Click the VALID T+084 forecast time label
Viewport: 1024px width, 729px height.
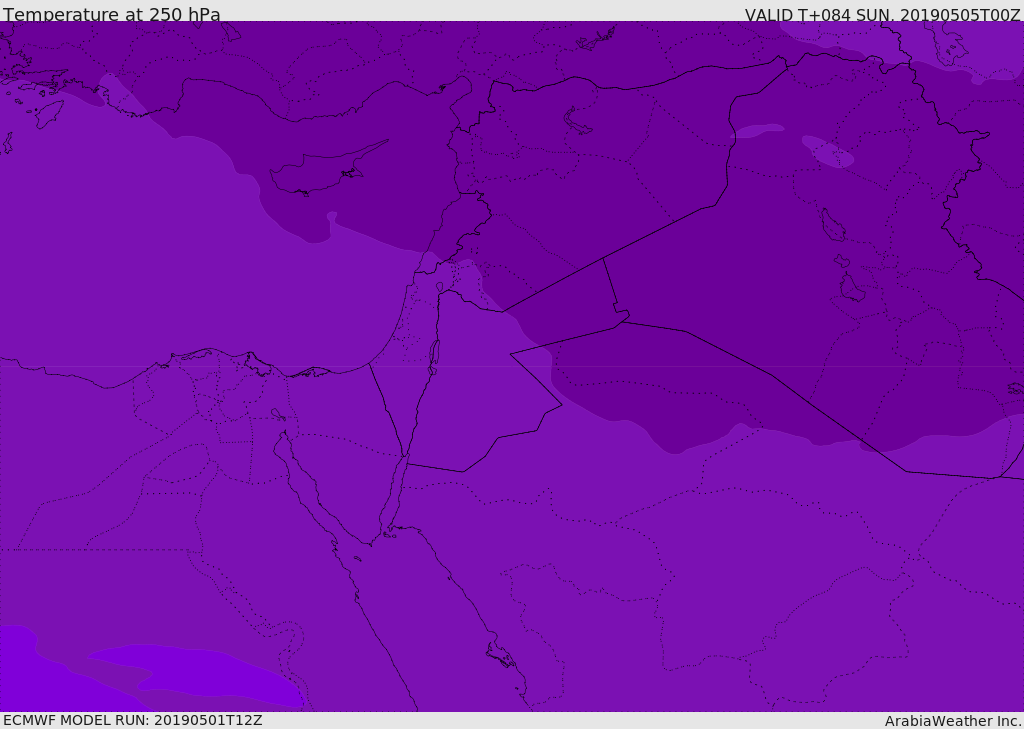click(x=882, y=15)
